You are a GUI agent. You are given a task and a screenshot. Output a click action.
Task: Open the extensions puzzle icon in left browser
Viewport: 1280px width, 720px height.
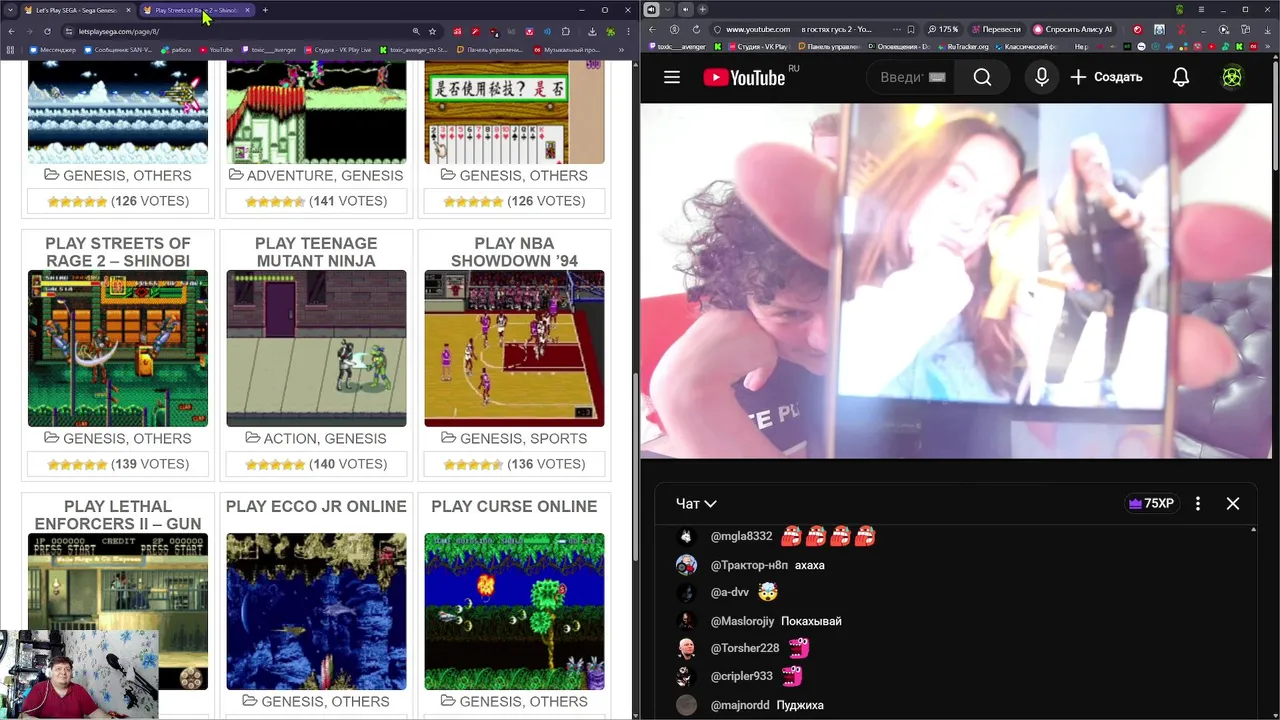tap(565, 31)
